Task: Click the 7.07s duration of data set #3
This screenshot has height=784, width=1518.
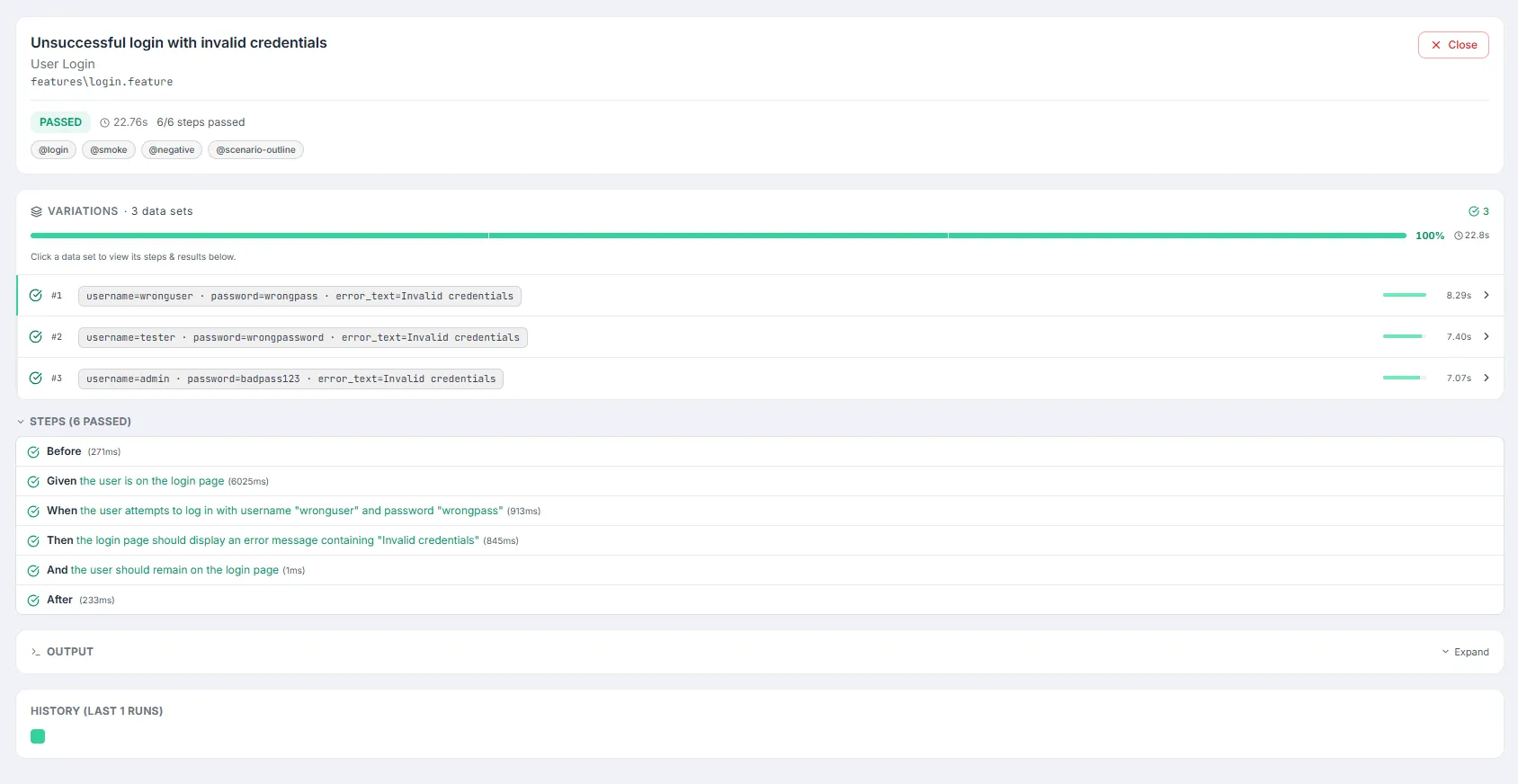Action: coord(1459,378)
